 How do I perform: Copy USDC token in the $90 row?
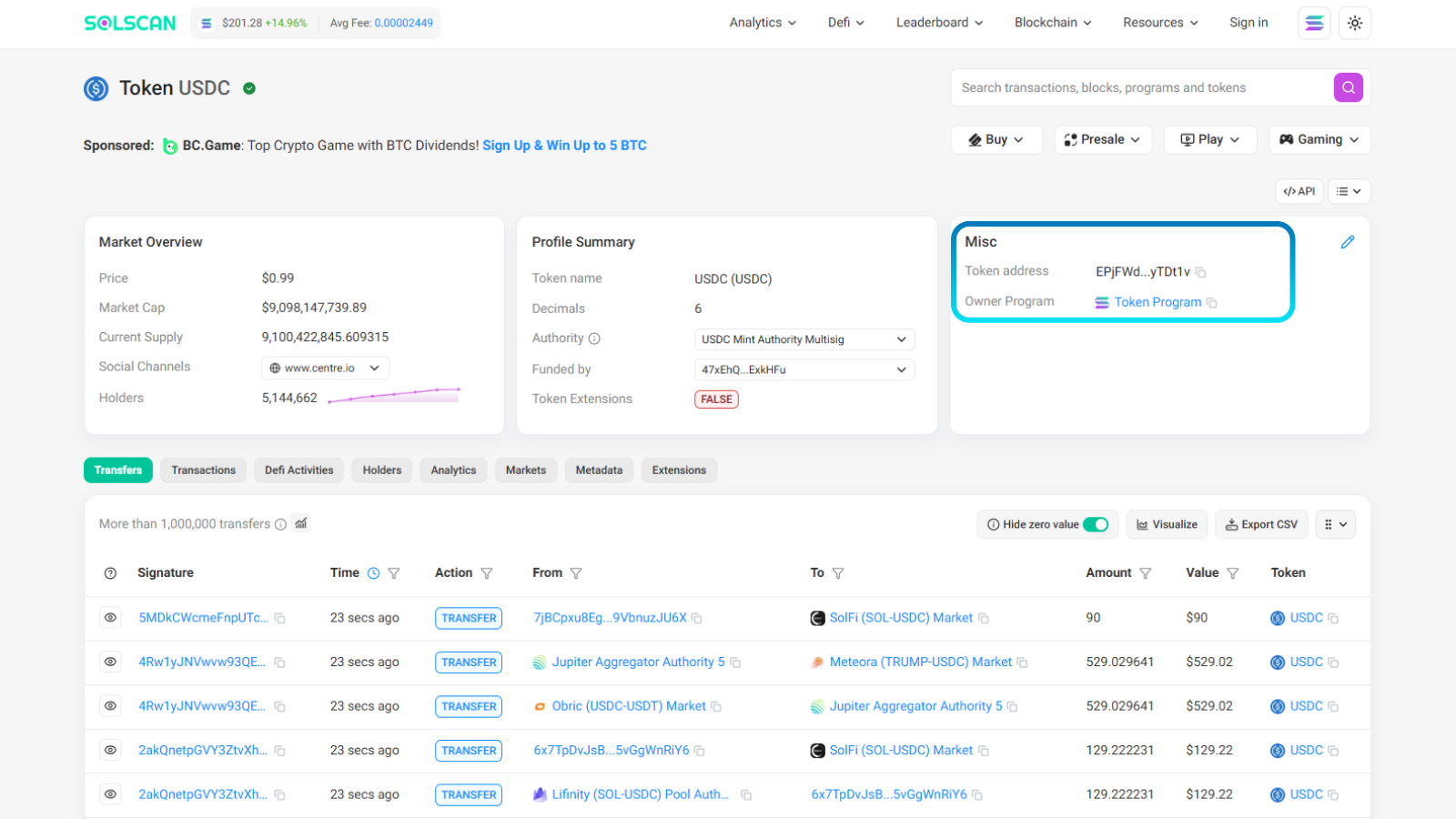[1333, 619]
